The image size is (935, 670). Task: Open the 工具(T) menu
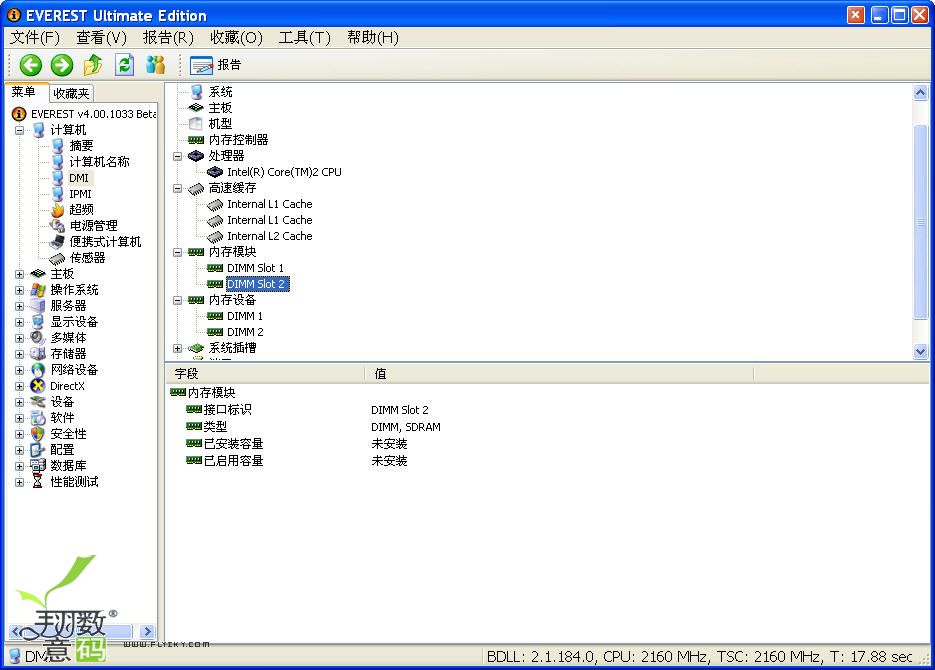[x=304, y=38]
